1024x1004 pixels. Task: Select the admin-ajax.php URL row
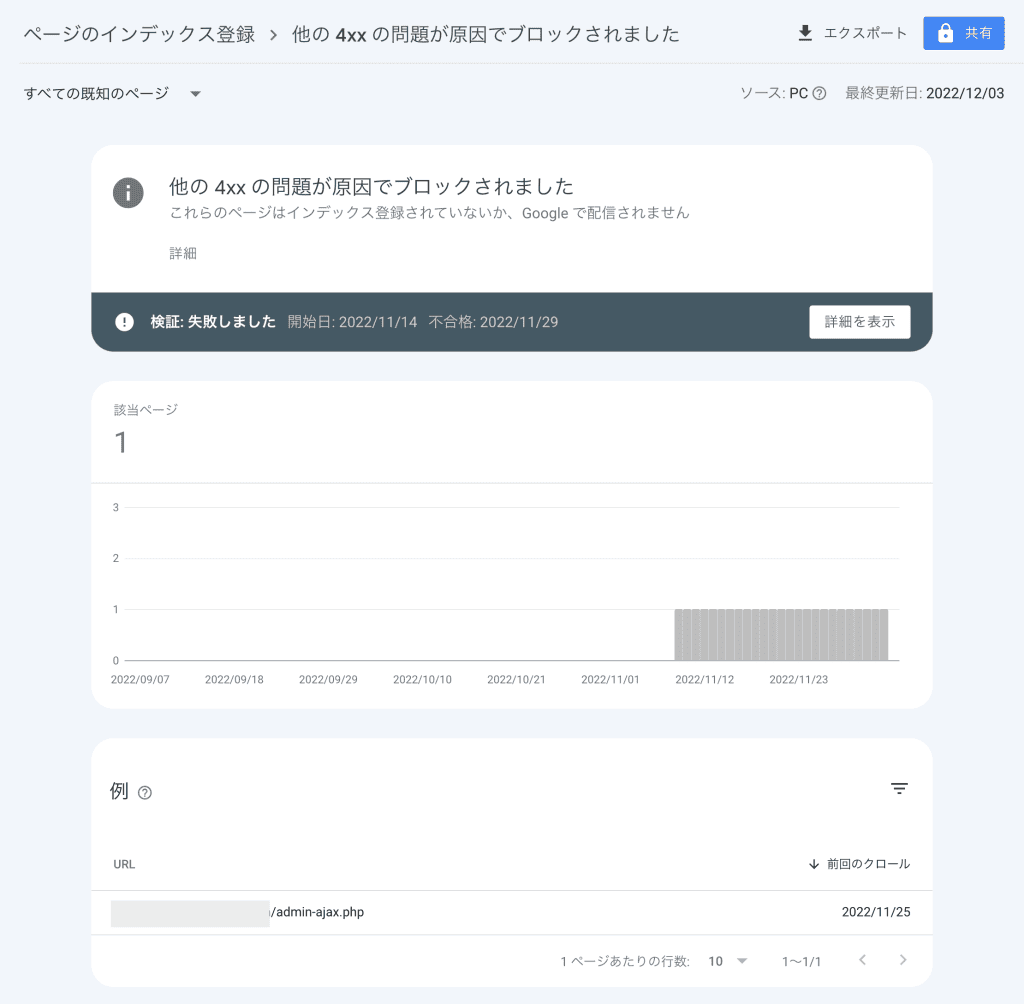(x=511, y=912)
